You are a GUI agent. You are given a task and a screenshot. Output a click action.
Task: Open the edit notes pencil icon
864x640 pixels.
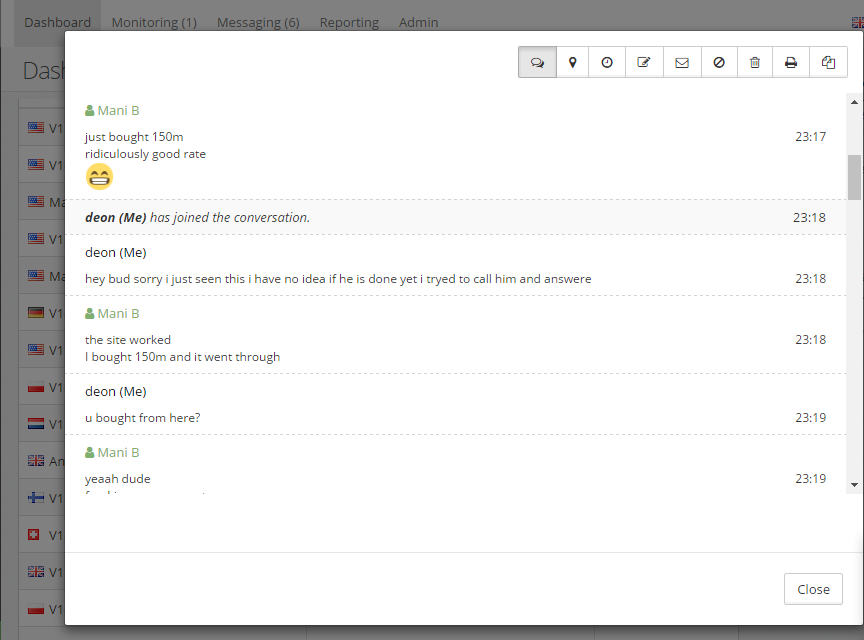(644, 62)
